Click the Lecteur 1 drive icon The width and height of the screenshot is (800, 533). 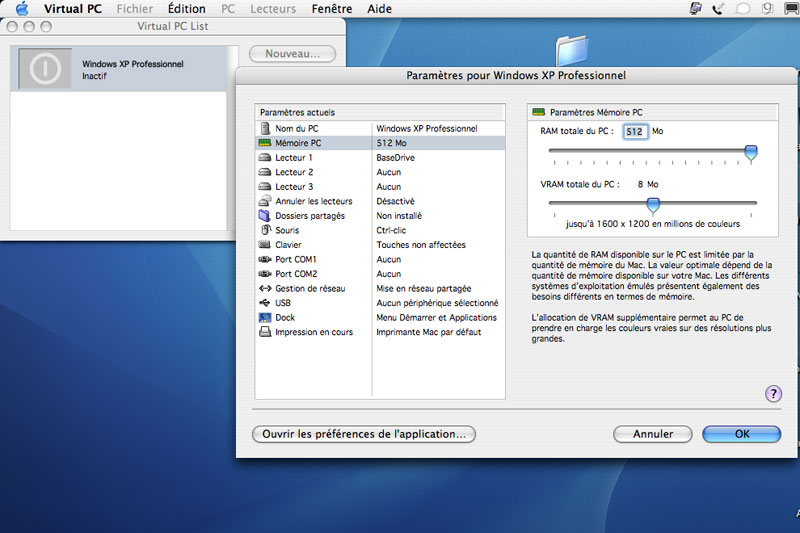[x=265, y=158]
